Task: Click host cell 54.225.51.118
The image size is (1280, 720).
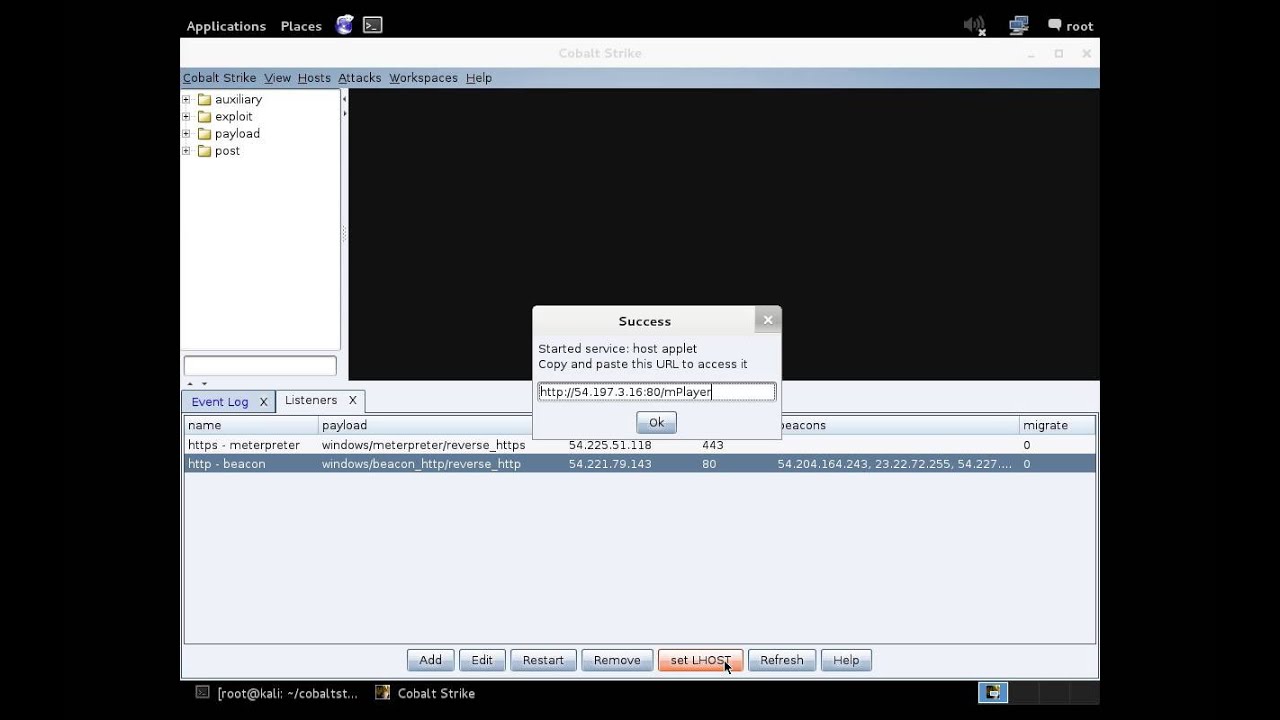Action: (610, 445)
